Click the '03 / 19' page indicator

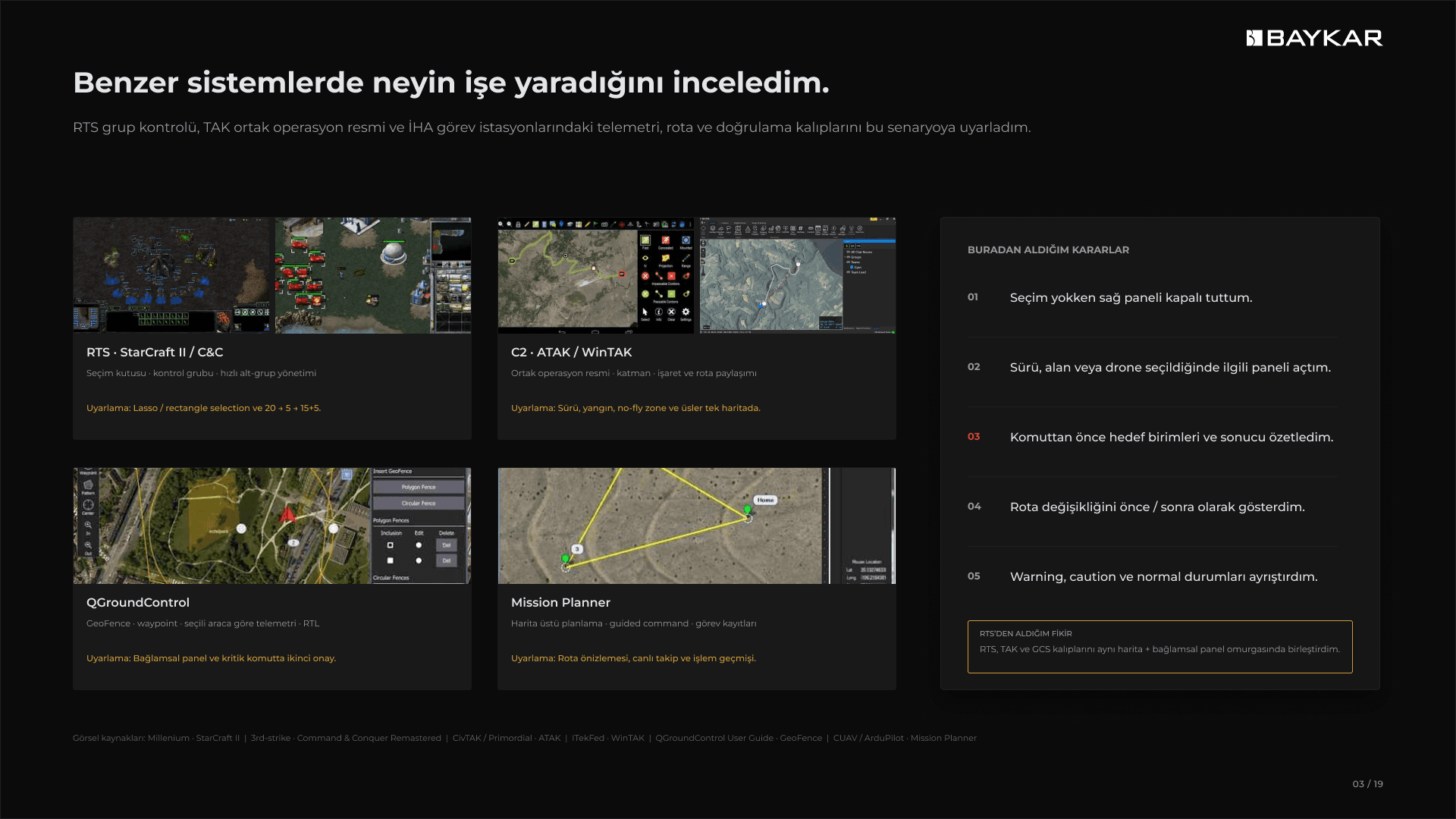tap(1367, 784)
